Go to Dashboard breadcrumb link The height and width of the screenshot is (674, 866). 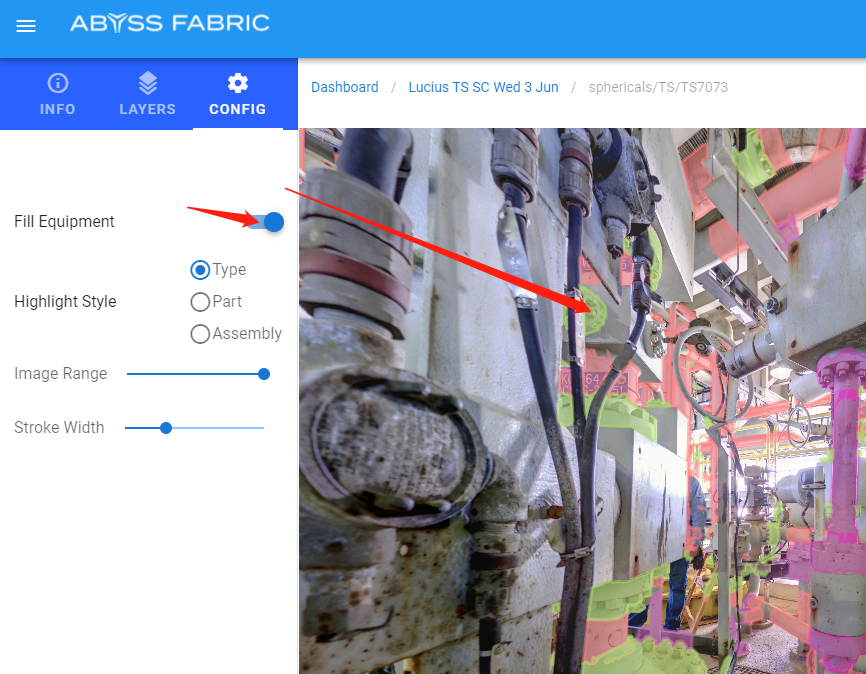pyautogui.click(x=344, y=87)
